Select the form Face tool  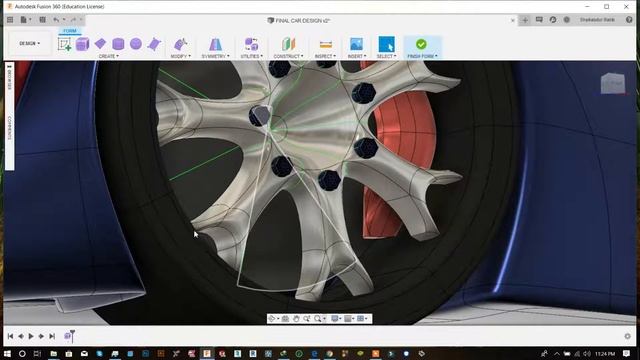click(x=154, y=44)
